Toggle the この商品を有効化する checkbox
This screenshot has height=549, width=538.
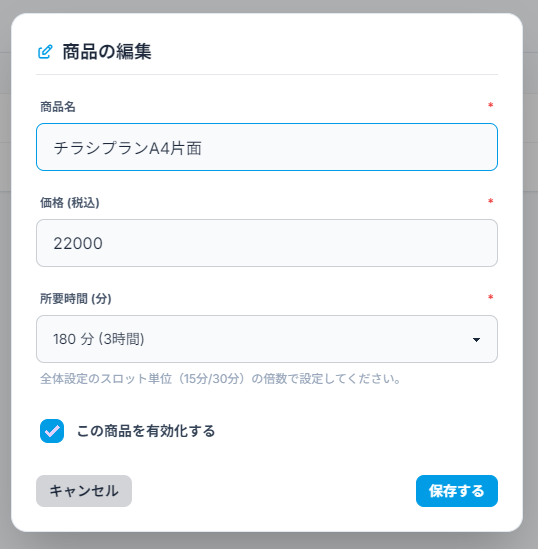tap(52, 431)
